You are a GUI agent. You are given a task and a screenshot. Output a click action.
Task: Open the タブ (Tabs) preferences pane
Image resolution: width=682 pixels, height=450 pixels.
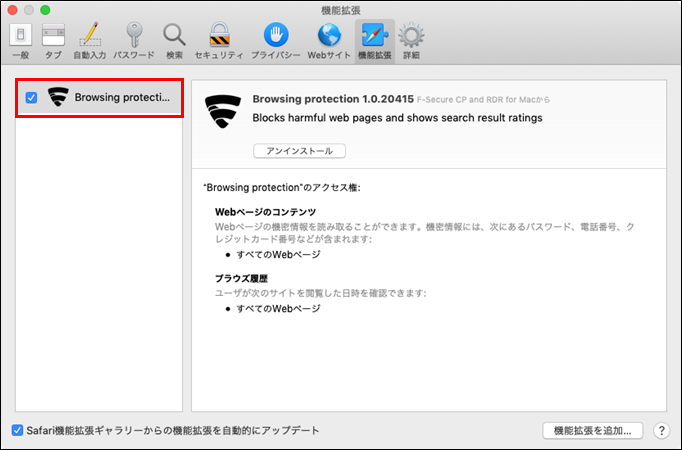[53, 40]
